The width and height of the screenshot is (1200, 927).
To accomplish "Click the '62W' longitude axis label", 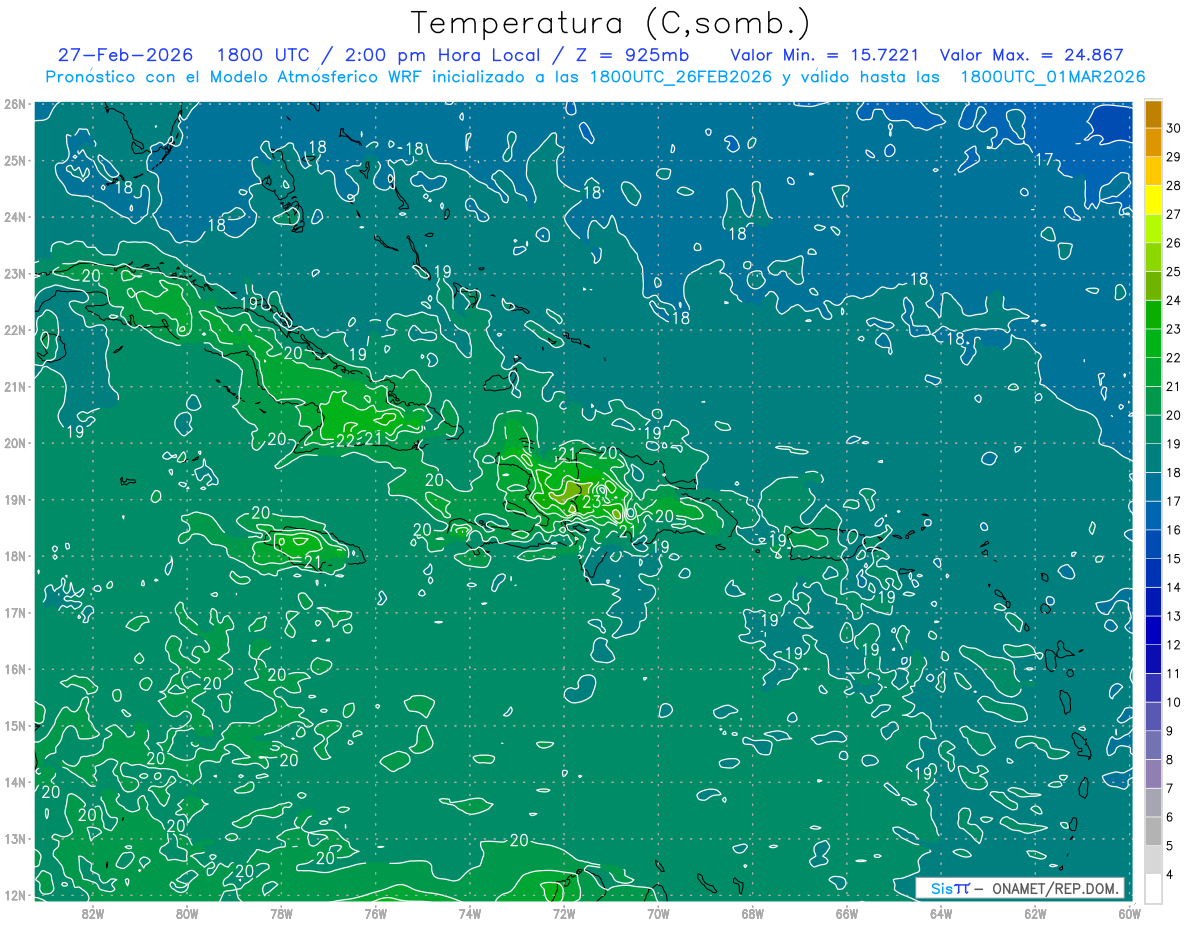I will coord(1035,914).
